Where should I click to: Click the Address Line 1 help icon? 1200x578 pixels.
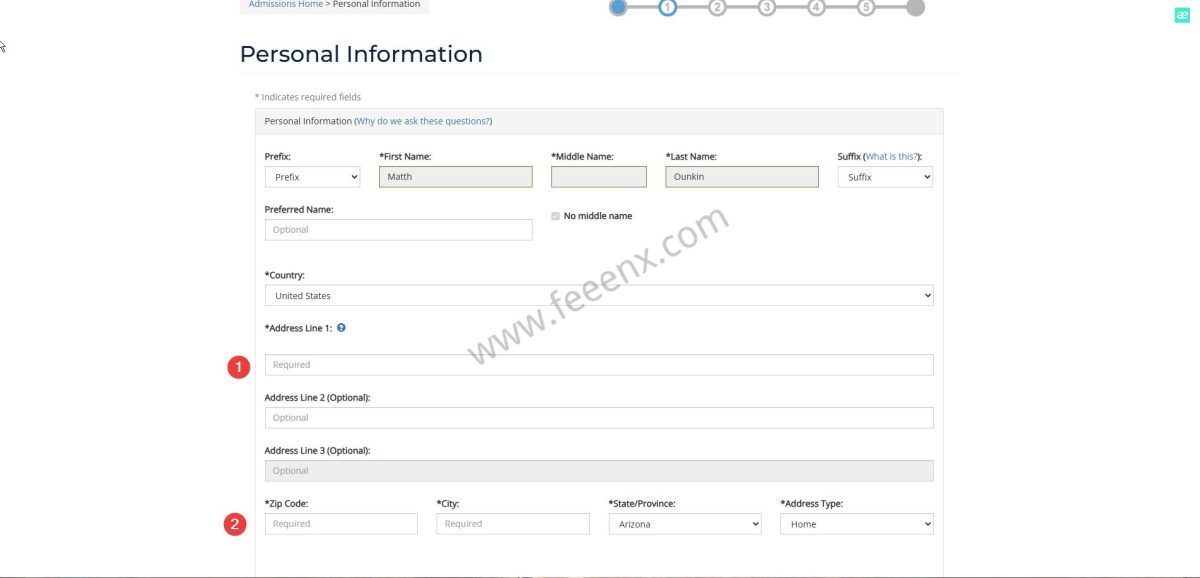point(342,328)
